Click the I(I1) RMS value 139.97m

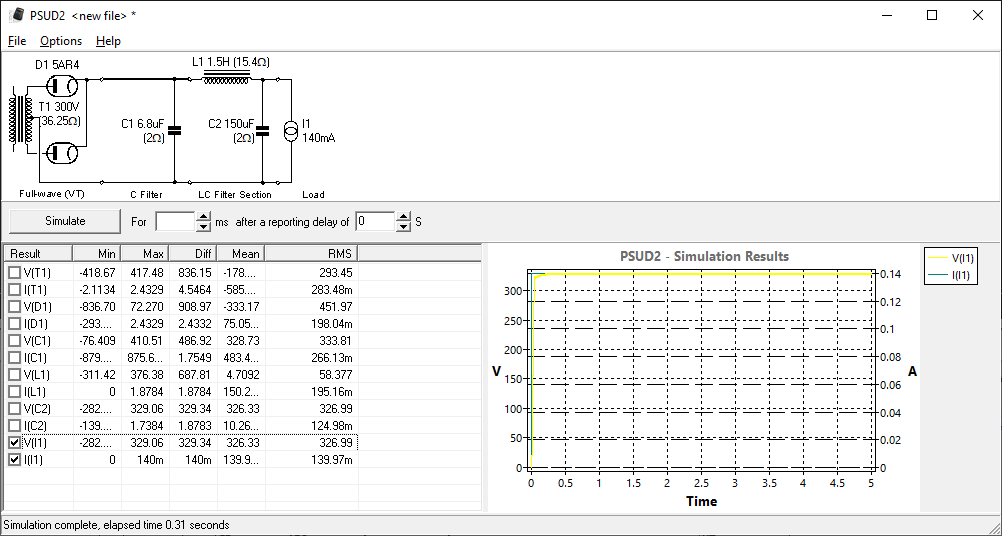[x=331, y=459]
